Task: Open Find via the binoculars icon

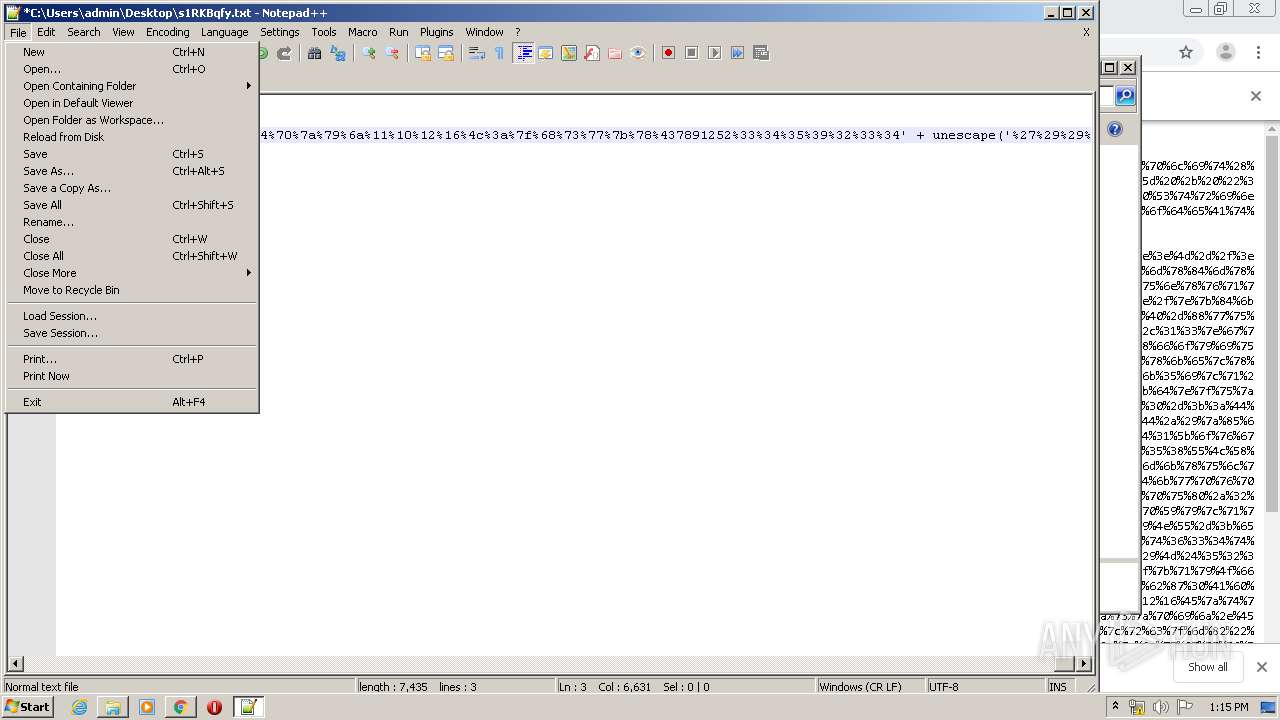Action: coord(315,53)
